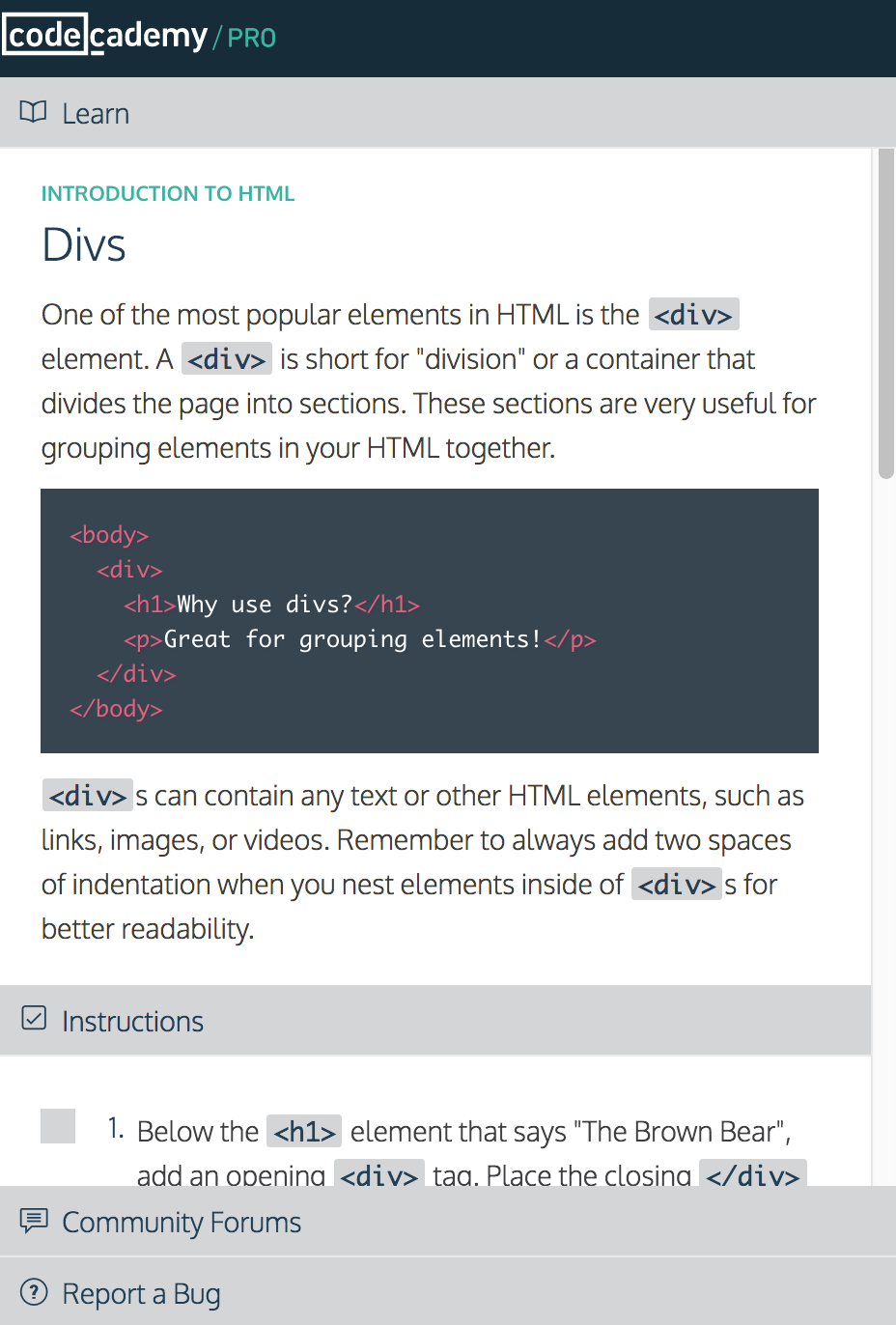The width and height of the screenshot is (896, 1325).
Task: Click the vertical scrollbar thumb of the lesson
Action: [885, 314]
